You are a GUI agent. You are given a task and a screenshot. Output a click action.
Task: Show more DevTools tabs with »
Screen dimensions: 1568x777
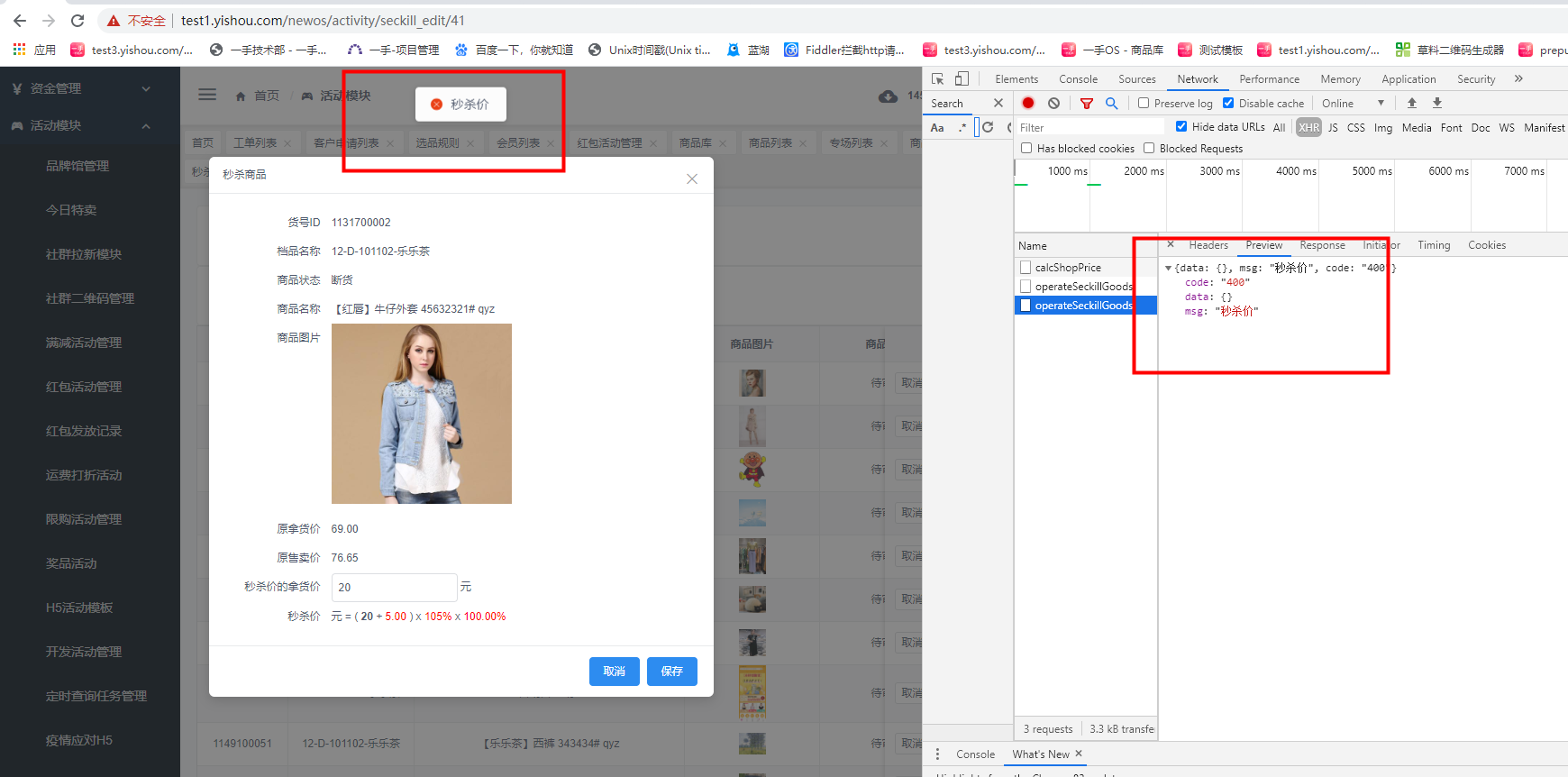point(1518,79)
